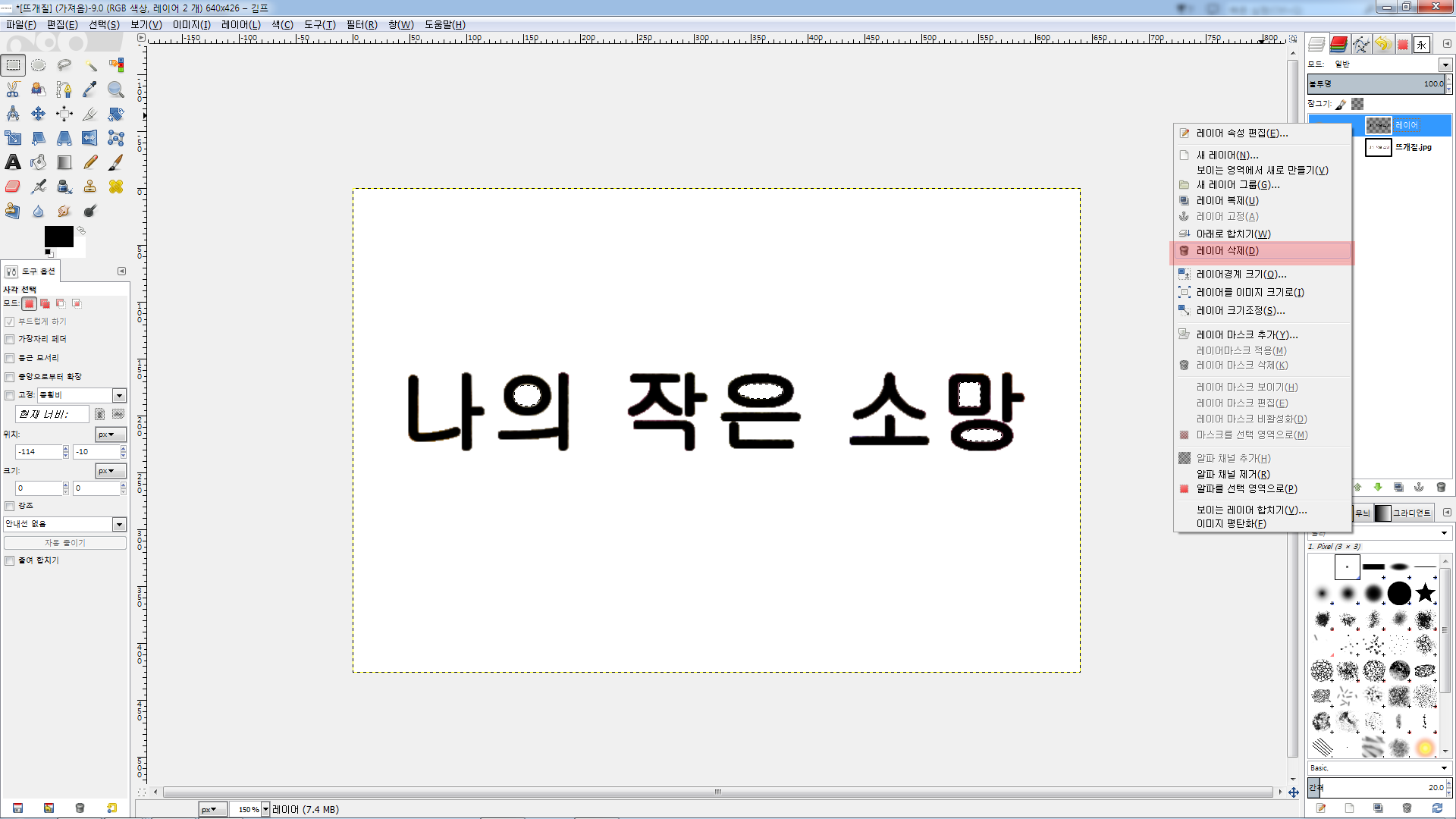The height and width of the screenshot is (819, 1456).
Task: Select the Measure compass tool
Action: coord(13,114)
